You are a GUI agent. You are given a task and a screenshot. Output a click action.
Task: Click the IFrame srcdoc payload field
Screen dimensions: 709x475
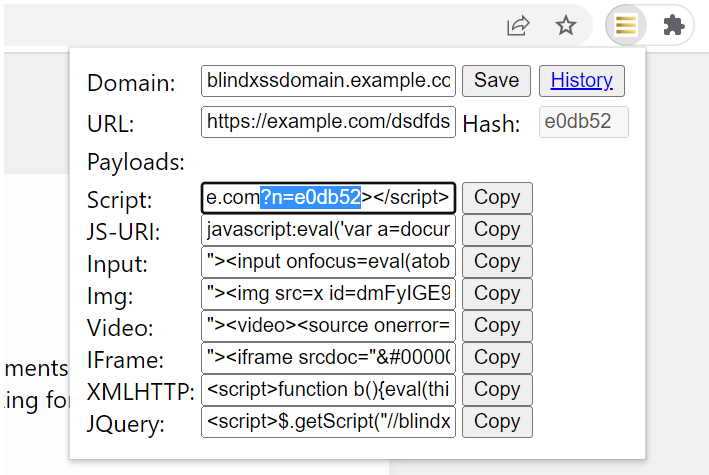(x=328, y=358)
